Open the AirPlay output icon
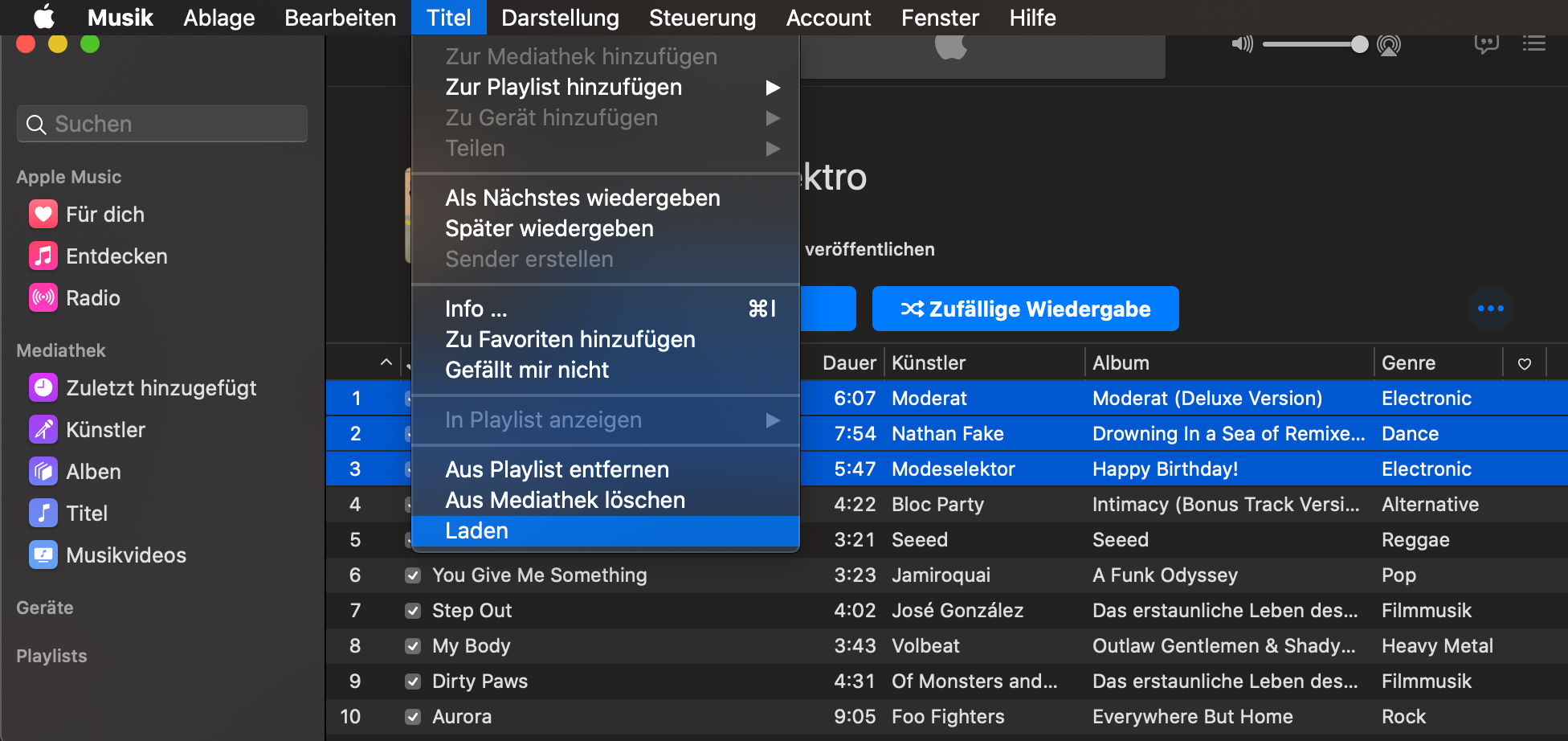This screenshot has width=1568, height=741. [1389, 45]
